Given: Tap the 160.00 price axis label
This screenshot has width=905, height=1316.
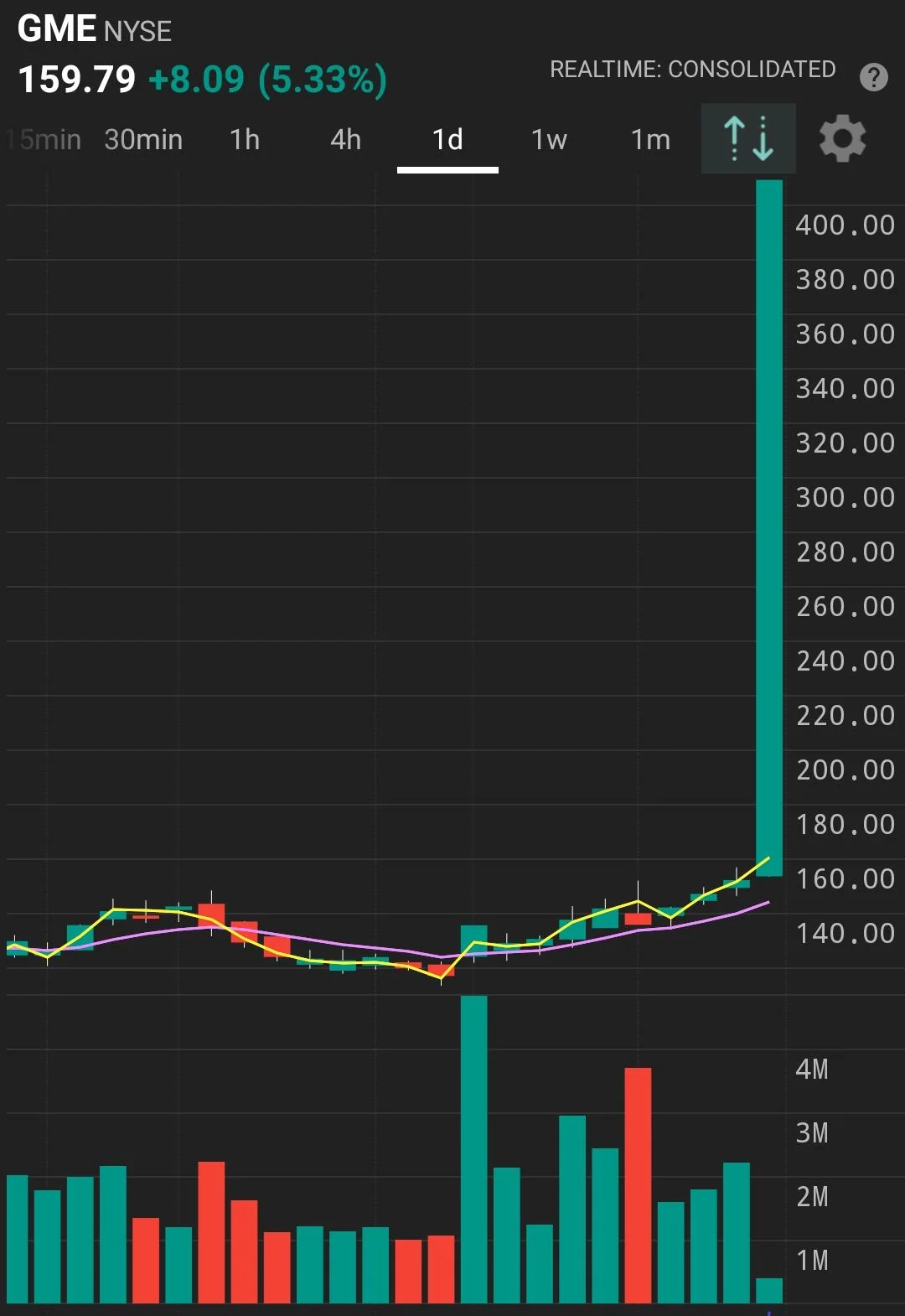Looking at the screenshot, I should point(846,878).
